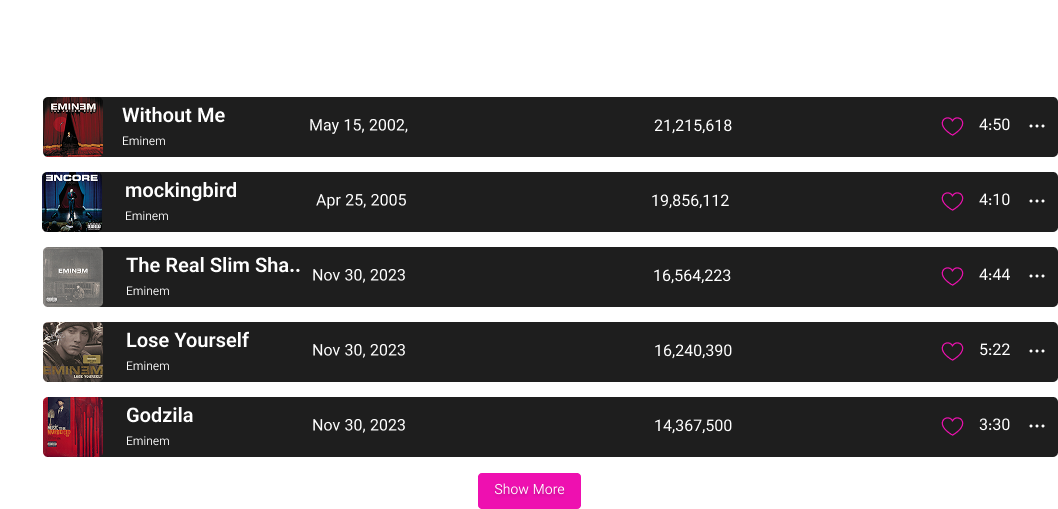Click Eminem artist link under mockingbird

click(x=147, y=216)
